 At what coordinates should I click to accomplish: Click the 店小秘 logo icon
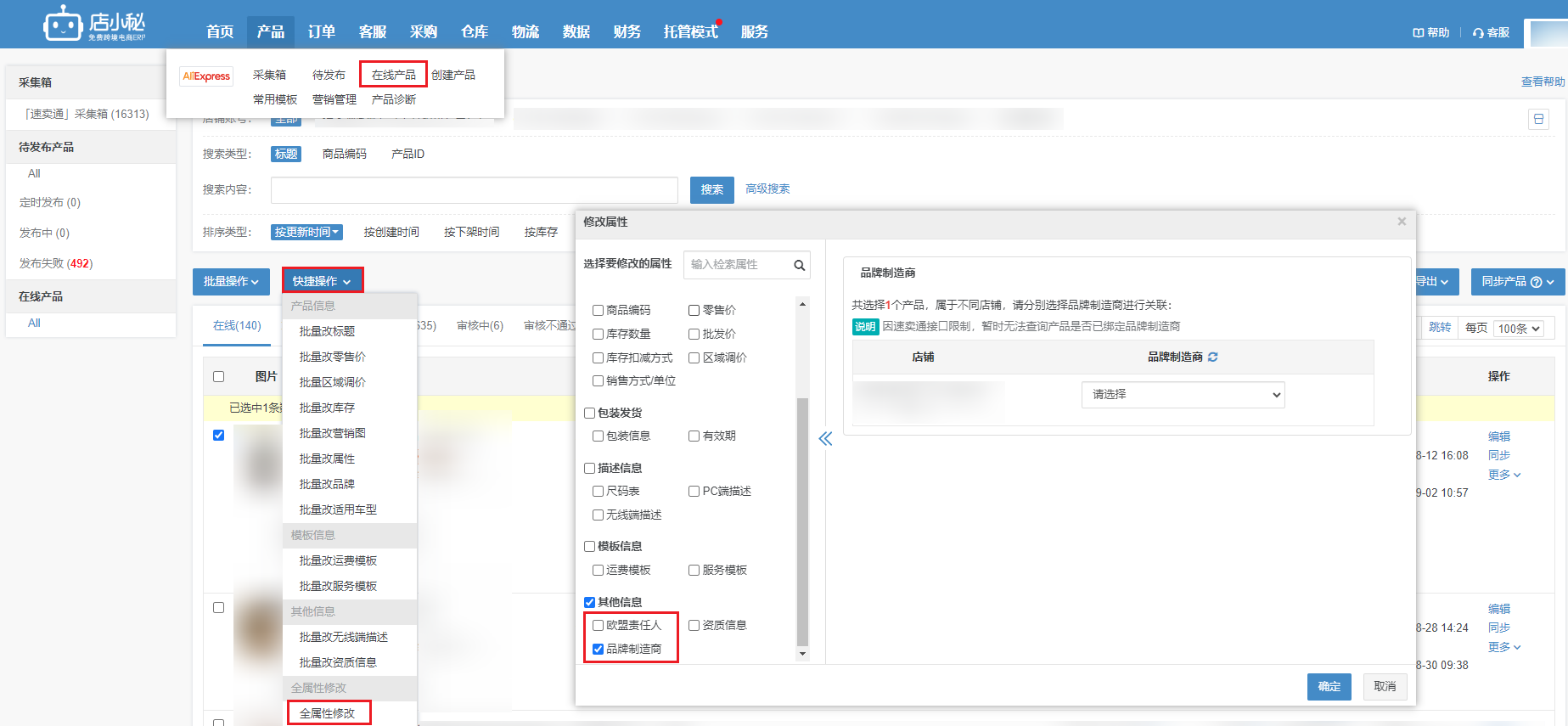63,23
